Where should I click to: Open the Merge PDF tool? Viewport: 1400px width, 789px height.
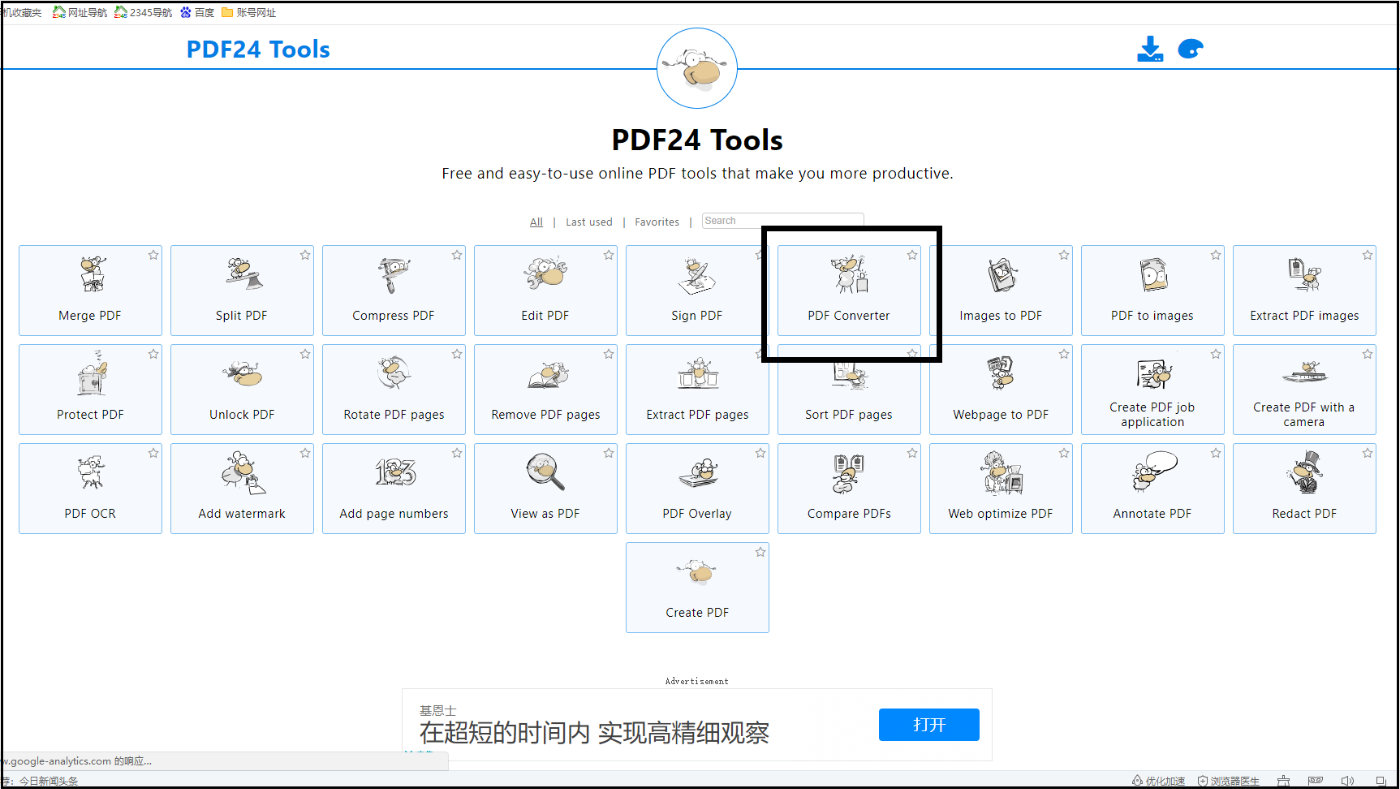(x=90, y=290)
